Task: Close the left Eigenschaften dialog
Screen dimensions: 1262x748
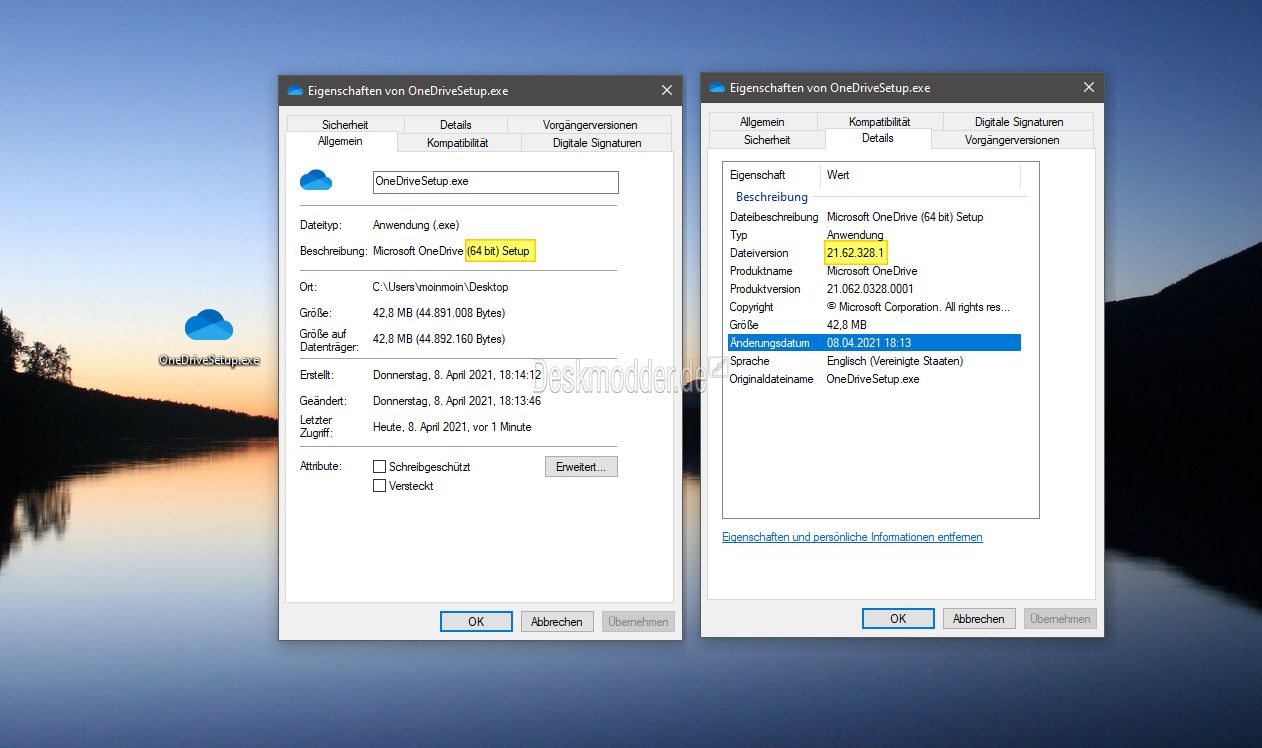Action: pyautogui.click(x=667, y=90)
